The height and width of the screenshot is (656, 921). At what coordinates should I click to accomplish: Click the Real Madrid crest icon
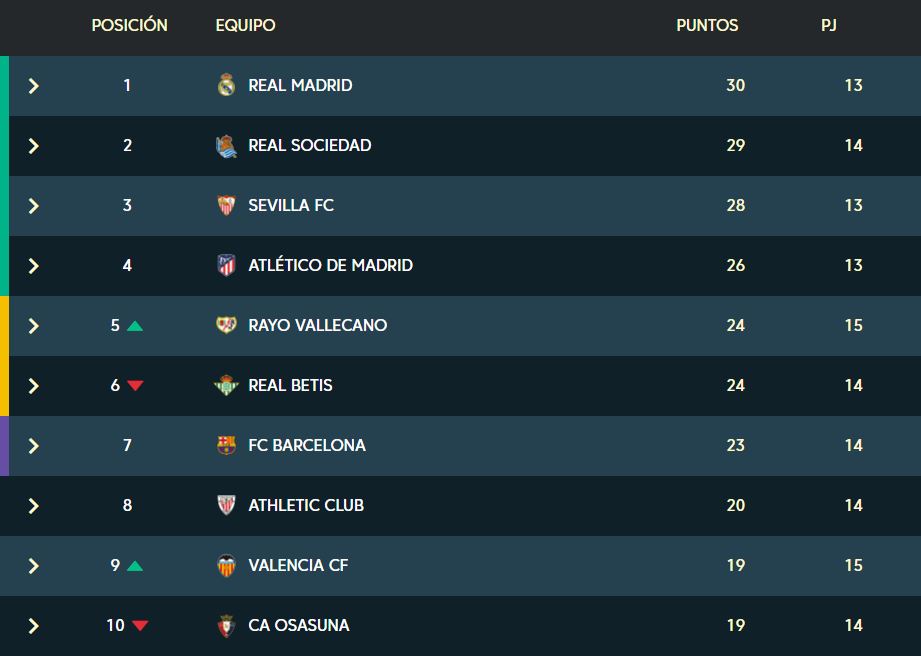click(226, 85)
